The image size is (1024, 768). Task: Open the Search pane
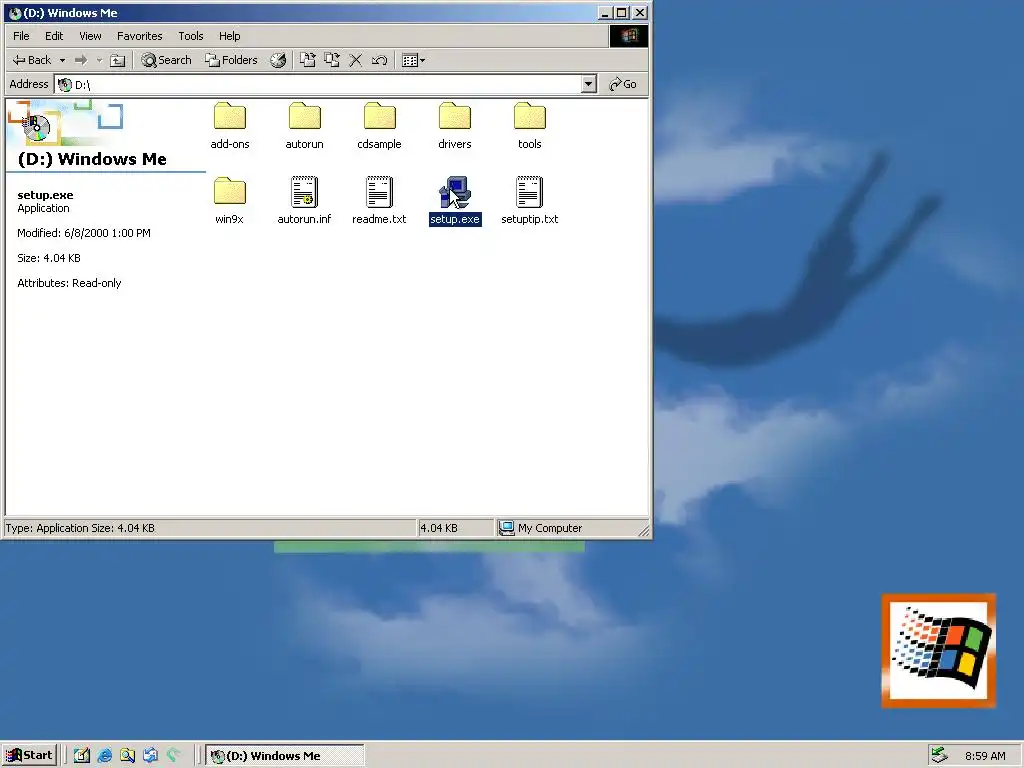pos(167,60)
